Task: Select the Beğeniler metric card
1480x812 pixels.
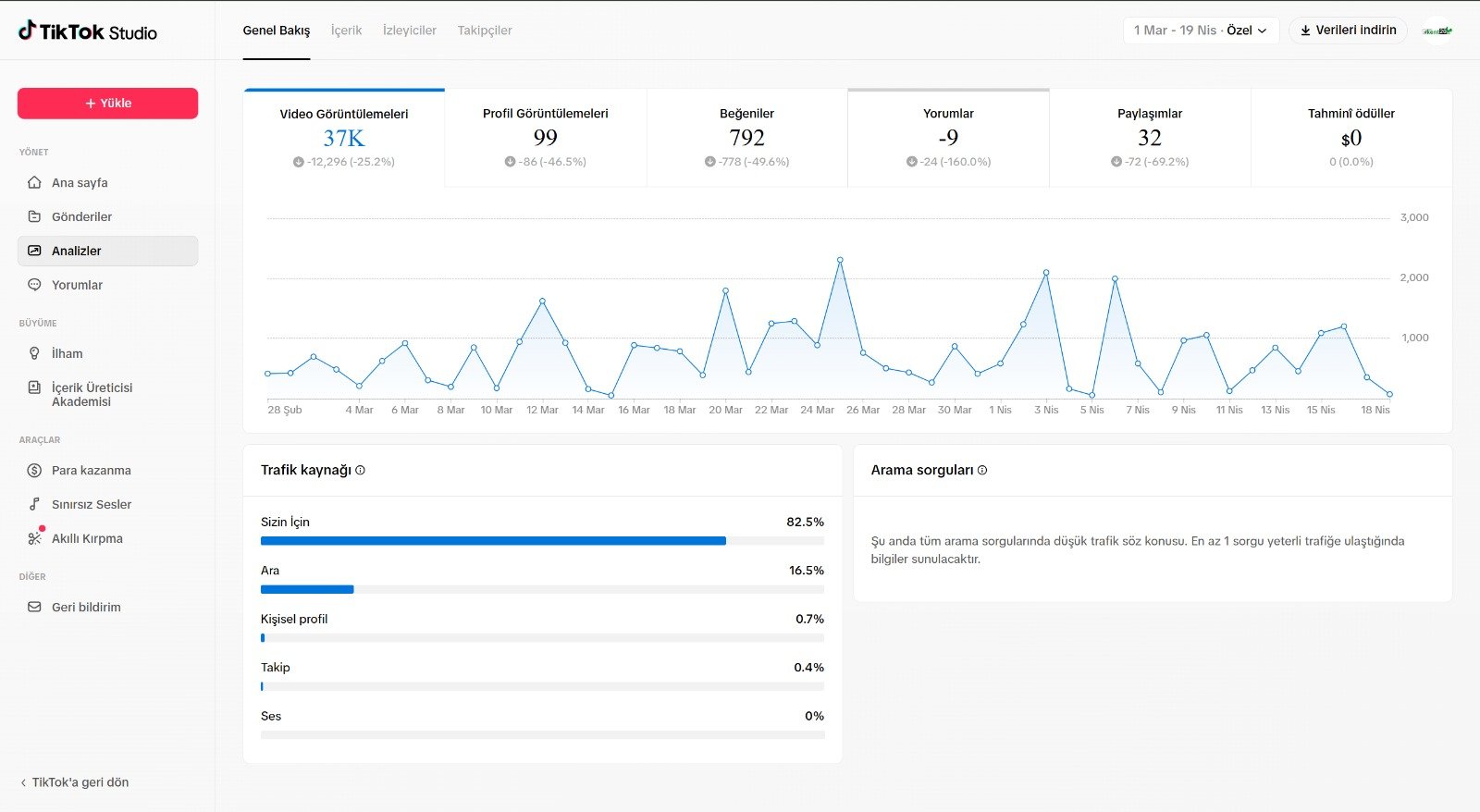Action: click(746, 138)
